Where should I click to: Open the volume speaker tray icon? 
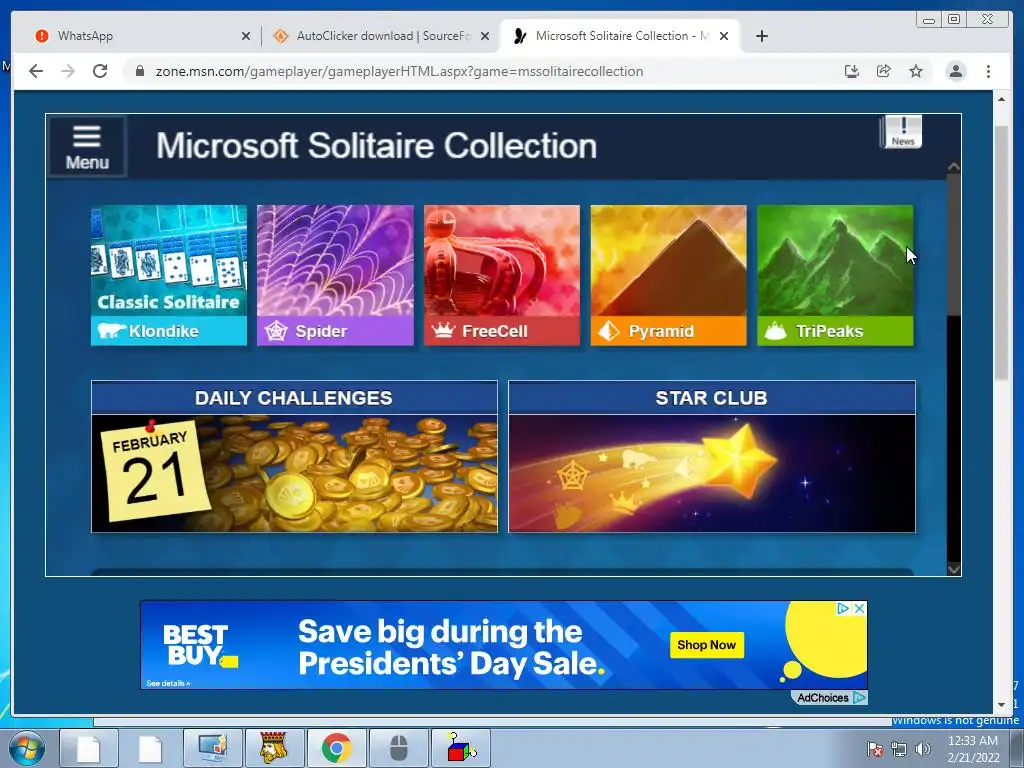pos(923,749)
